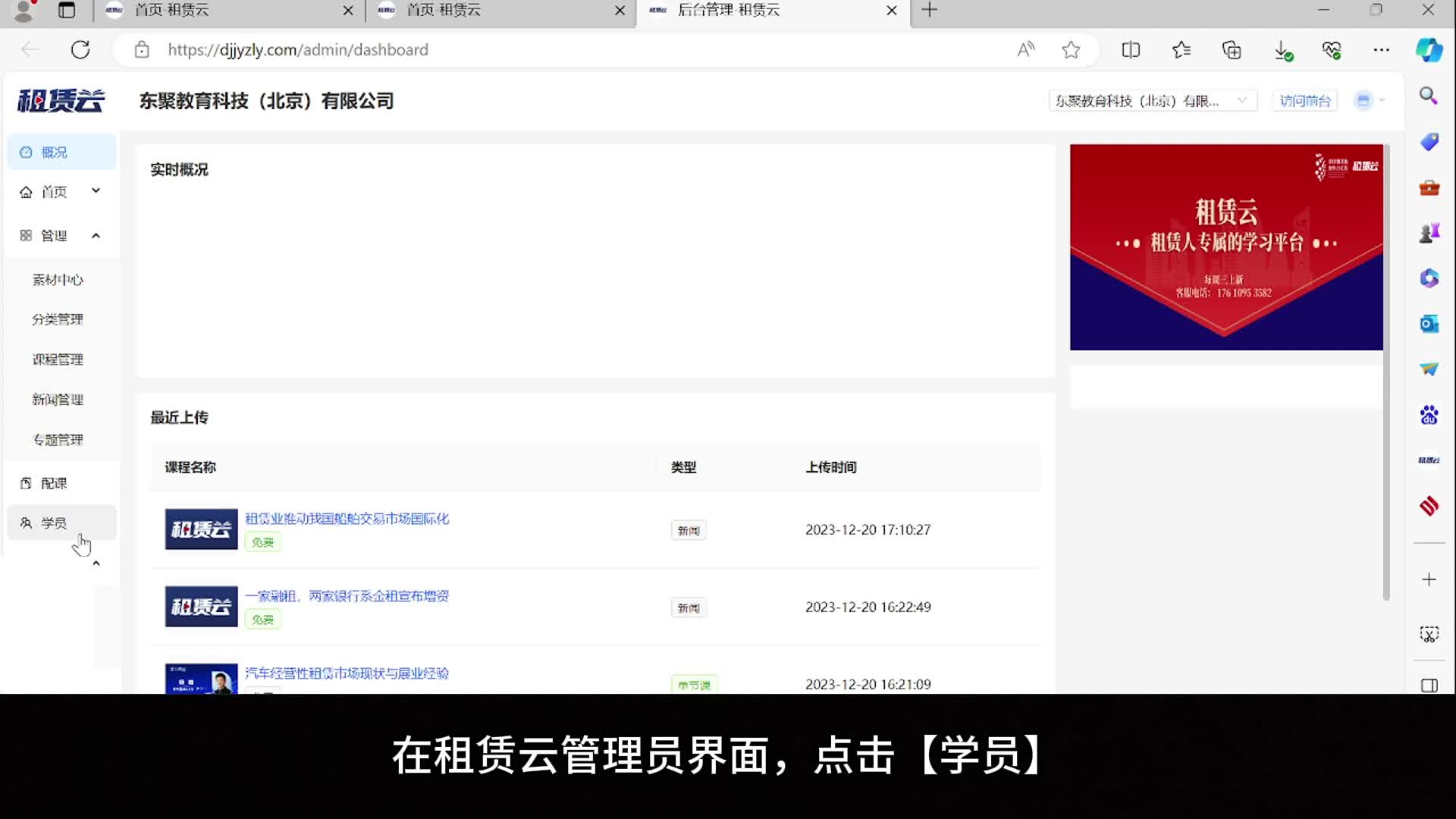
Task: Open the company selector dropdown
Action: (1152, 101)
